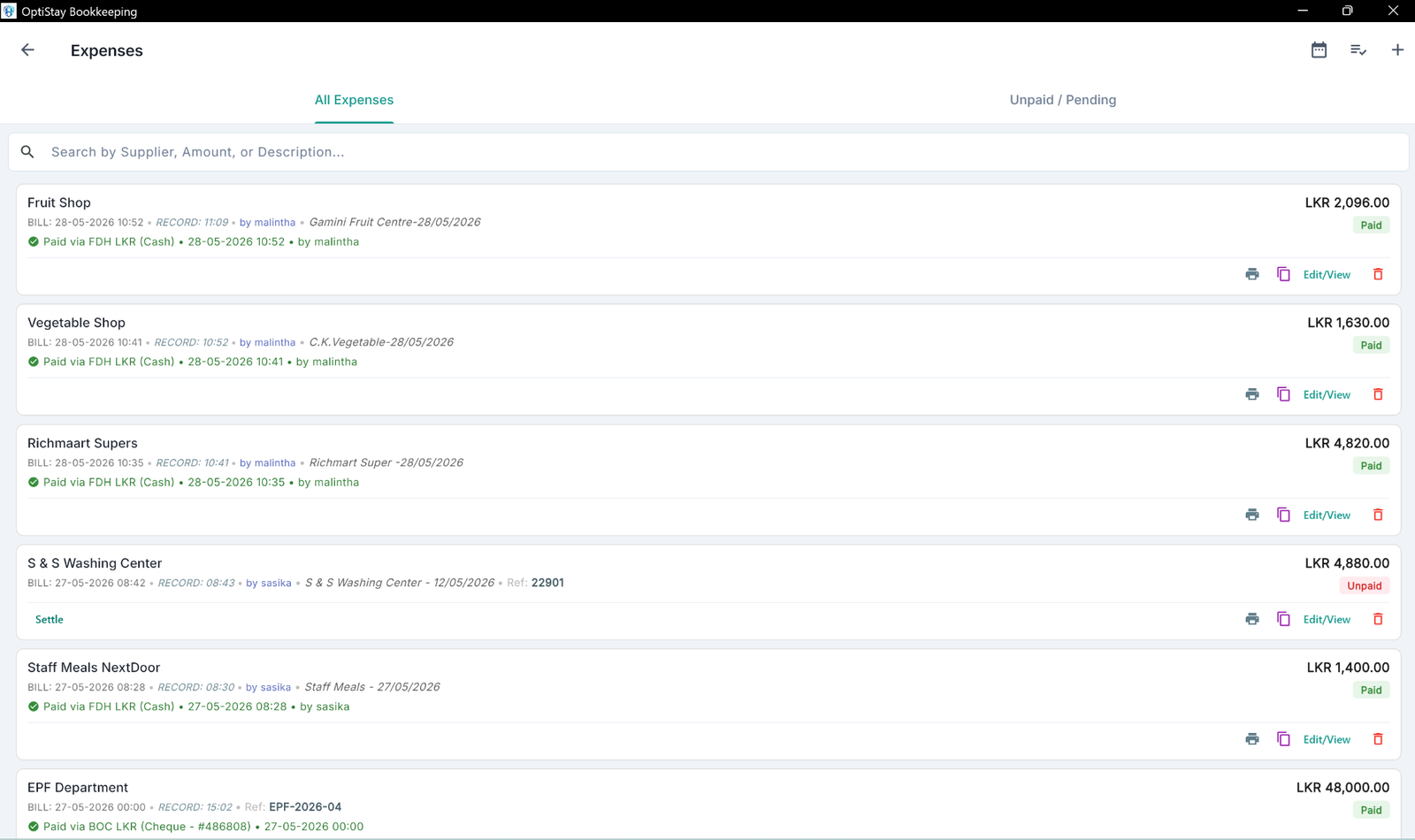Focus the supplier search field
The width and height of the screenshot is (1415, 840).
point(707,152)
